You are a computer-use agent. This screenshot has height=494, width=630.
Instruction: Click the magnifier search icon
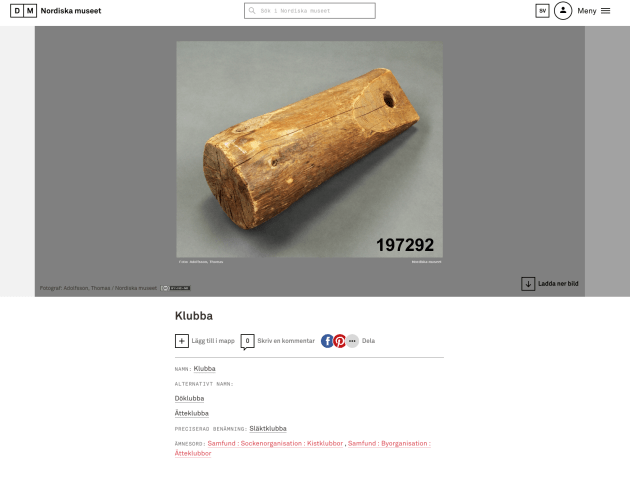(252, 11)
